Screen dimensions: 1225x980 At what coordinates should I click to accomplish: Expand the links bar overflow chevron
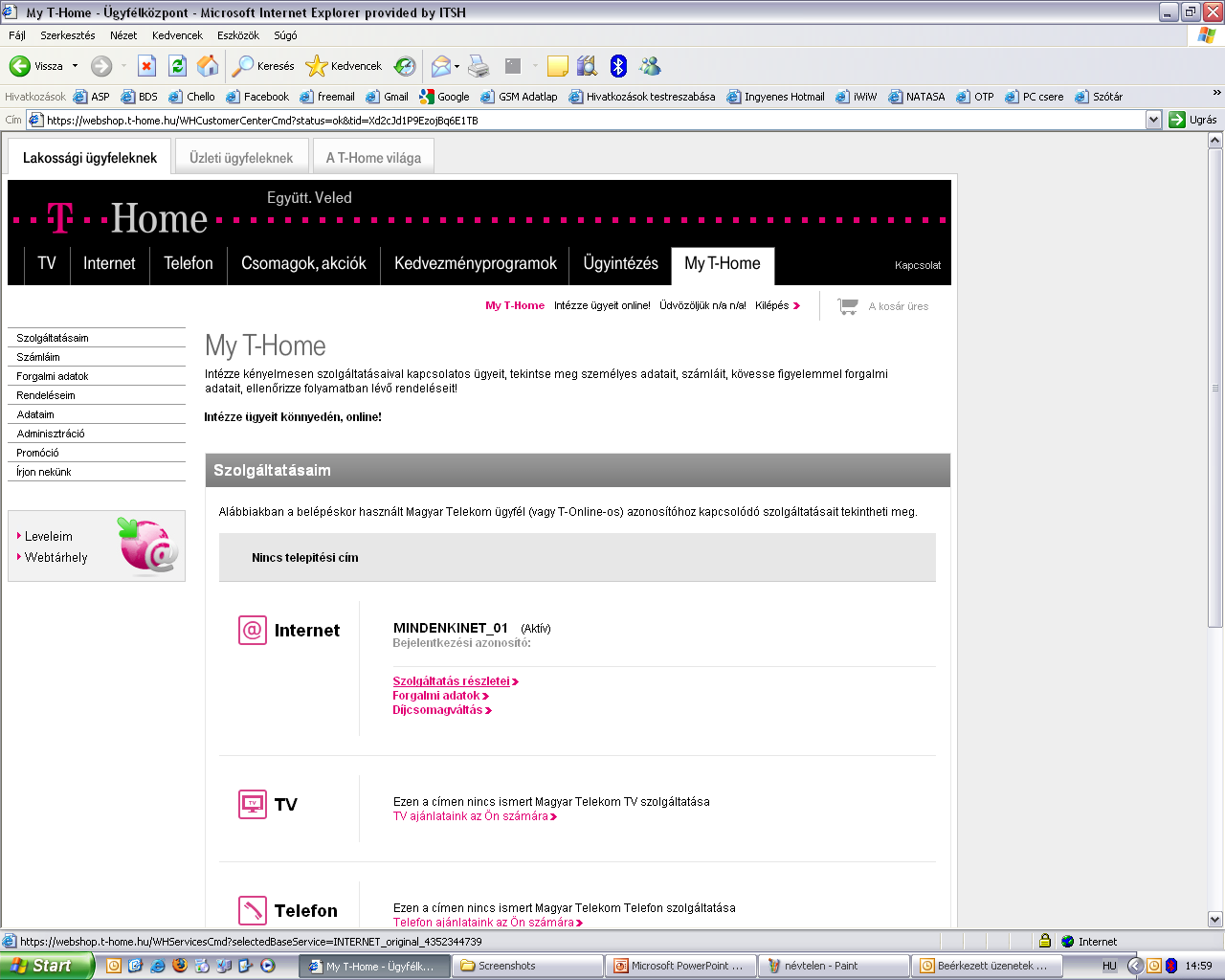[1216, 93]
